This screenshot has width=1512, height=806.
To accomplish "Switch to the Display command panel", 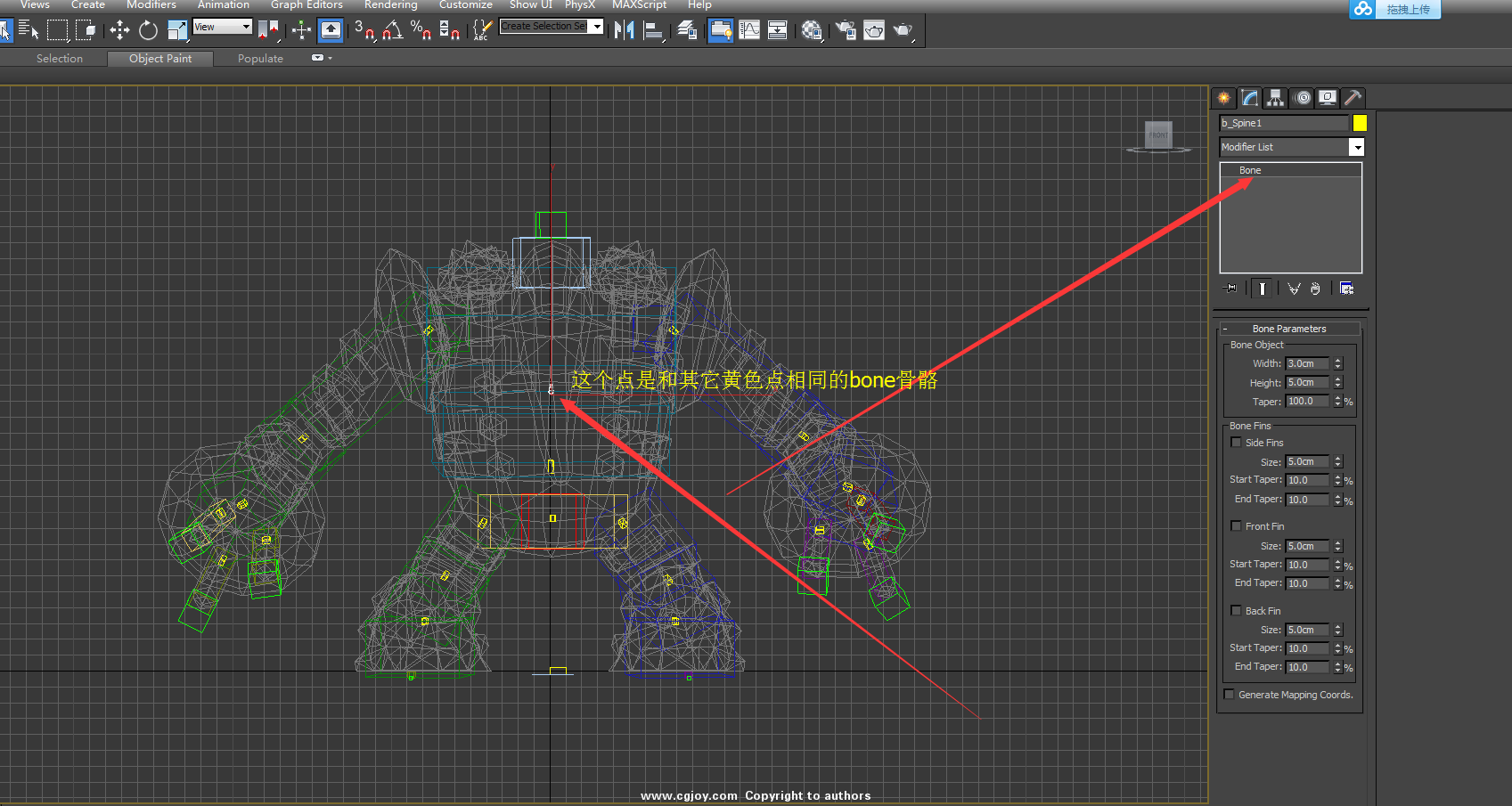I will pyautogui.click(x=1328, y=98).
